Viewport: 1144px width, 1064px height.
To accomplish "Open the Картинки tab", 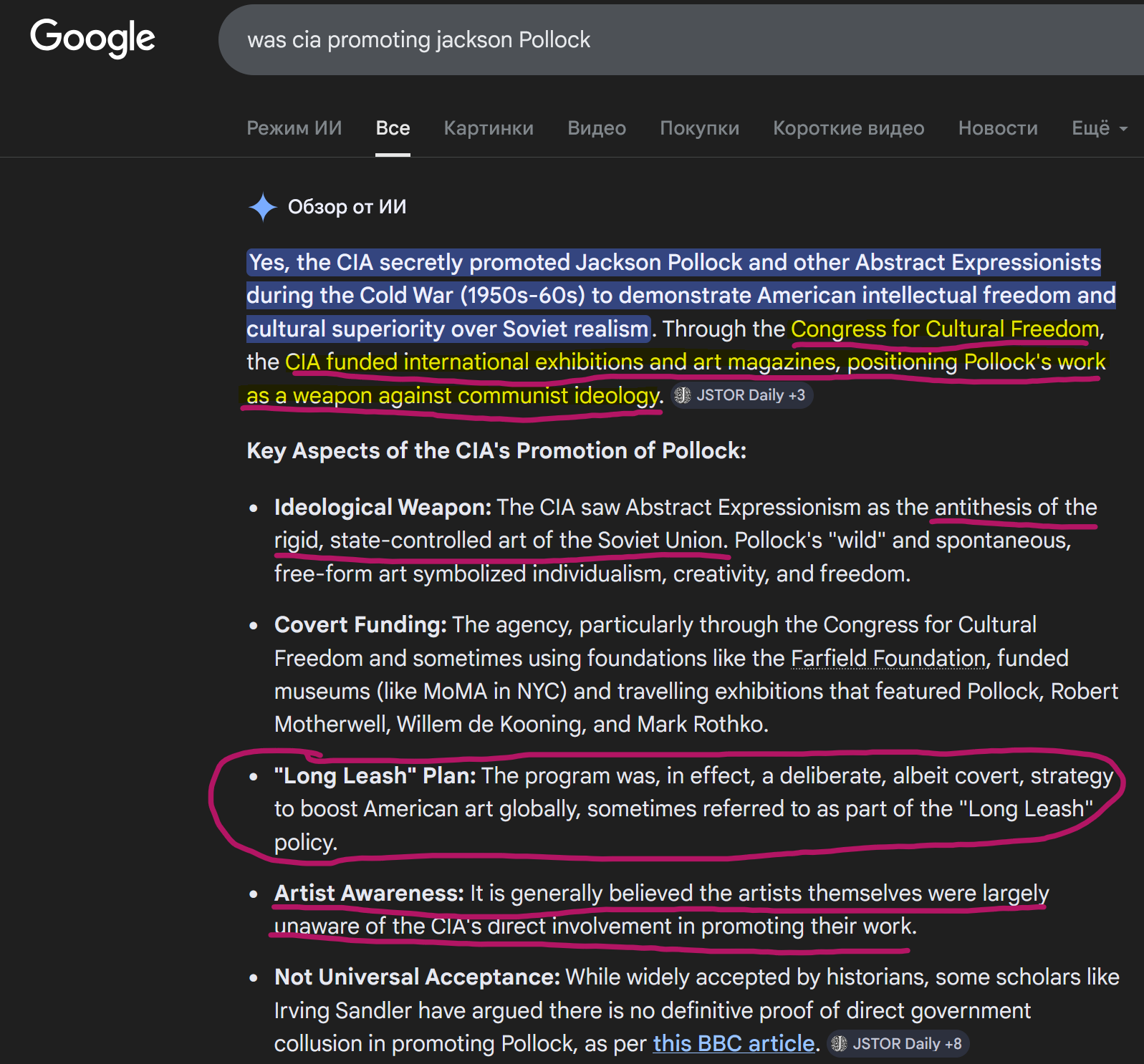I will 489,128.
